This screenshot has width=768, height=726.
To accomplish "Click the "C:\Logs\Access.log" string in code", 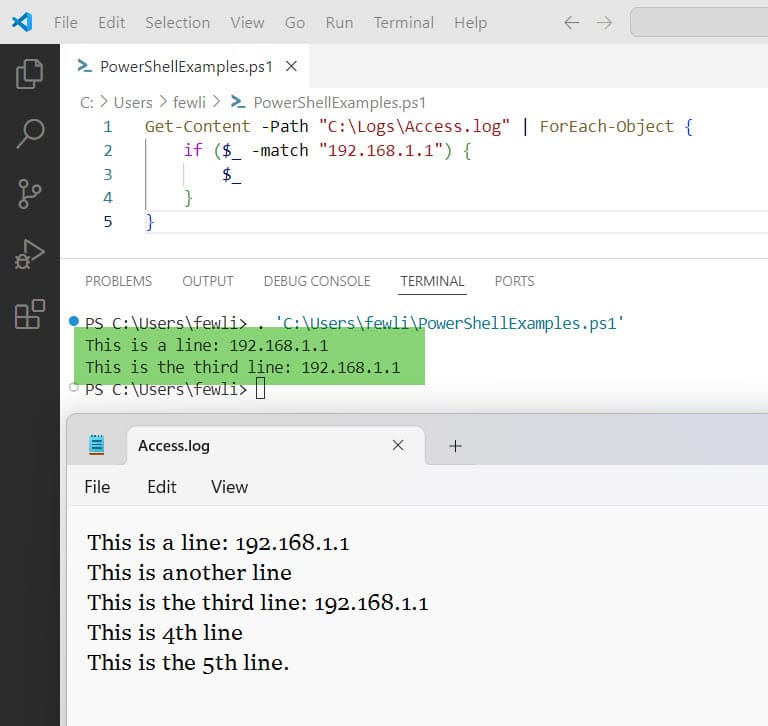I will point(414,126).
